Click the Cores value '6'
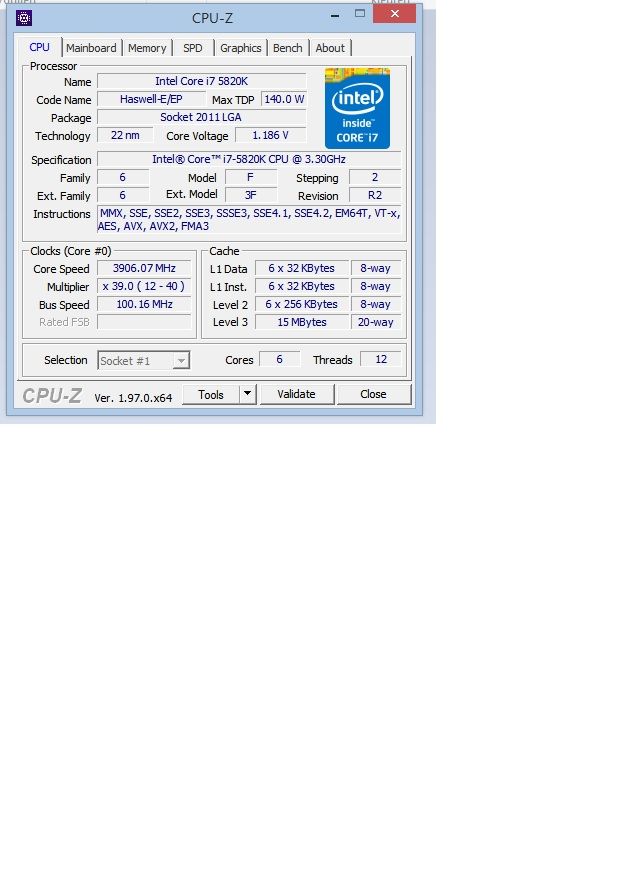Image resolution: width=621 pixels, height=893 pixels. coord(279,359)
